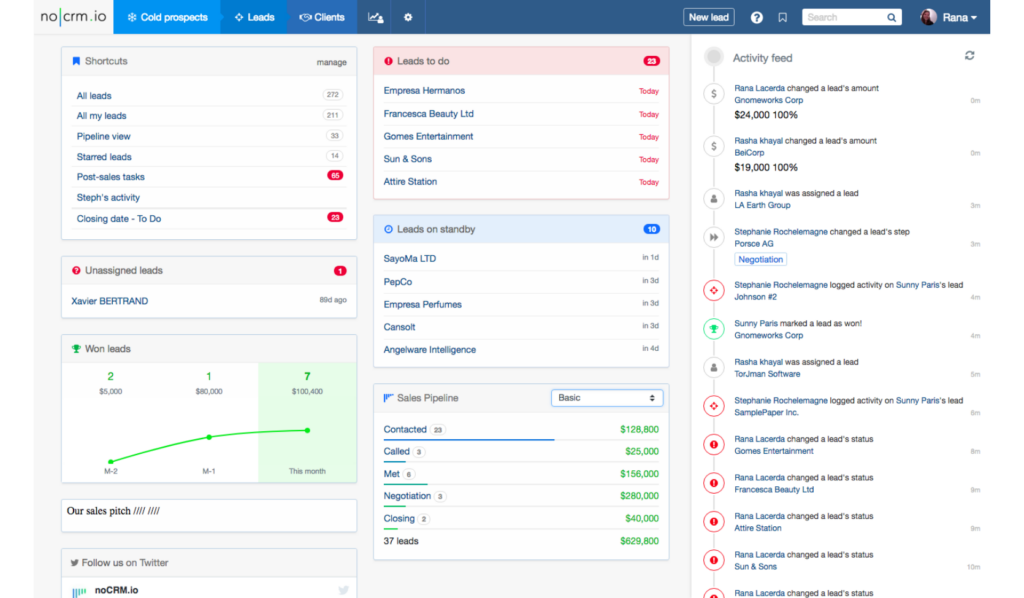This screenshot has width=1024, height=598.
Task: Open Post-sales tasks shortcut
Action: pos(111,177)
